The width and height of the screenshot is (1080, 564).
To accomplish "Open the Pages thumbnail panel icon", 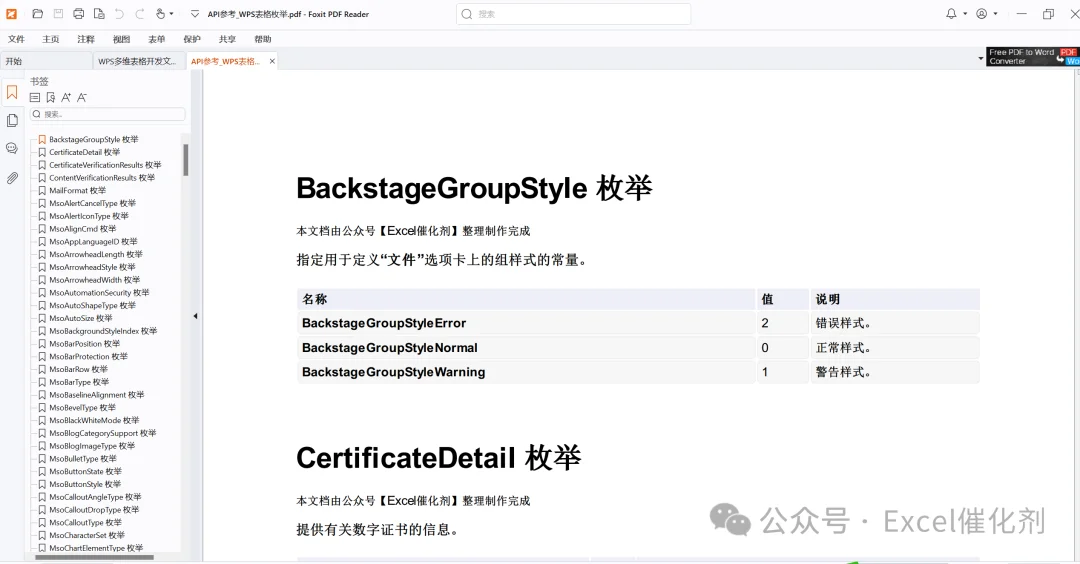I will pos(12,121).
